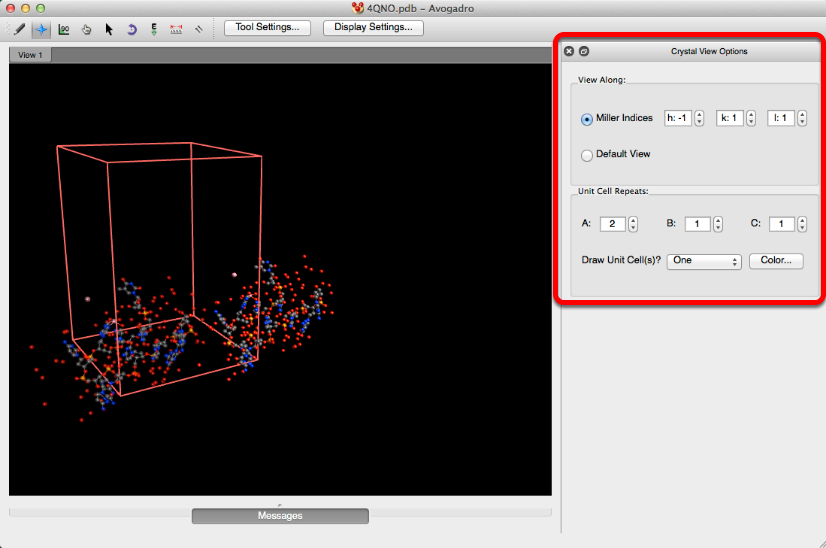Open Tool Settings

(x=267, y=28)
